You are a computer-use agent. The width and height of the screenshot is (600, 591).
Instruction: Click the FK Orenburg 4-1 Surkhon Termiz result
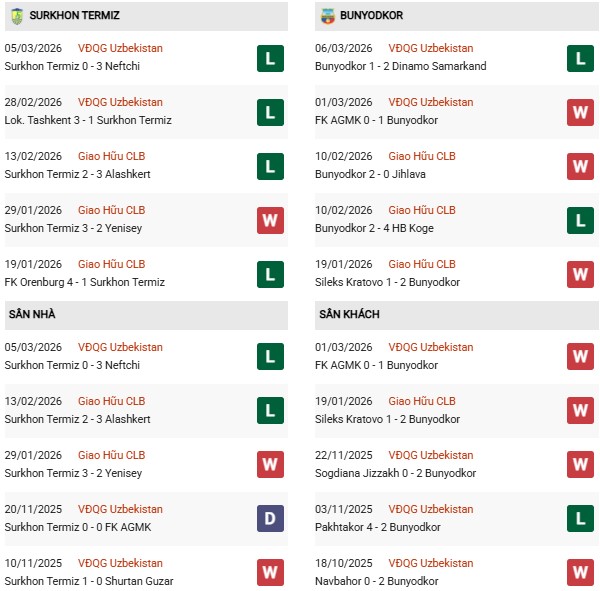coord(88,282)
